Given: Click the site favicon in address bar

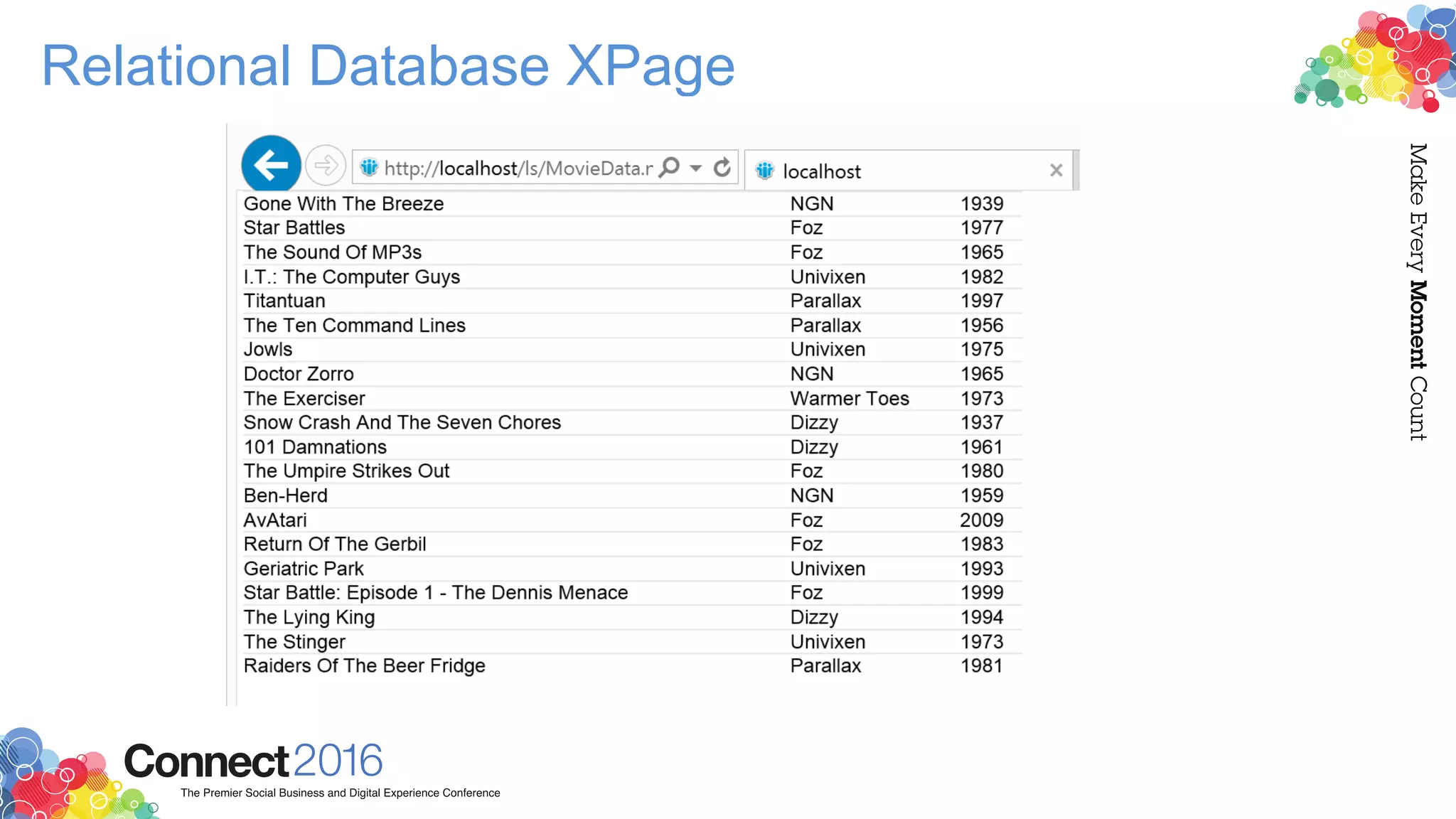Looking at the screenshot, I should (x=369, y=168).
